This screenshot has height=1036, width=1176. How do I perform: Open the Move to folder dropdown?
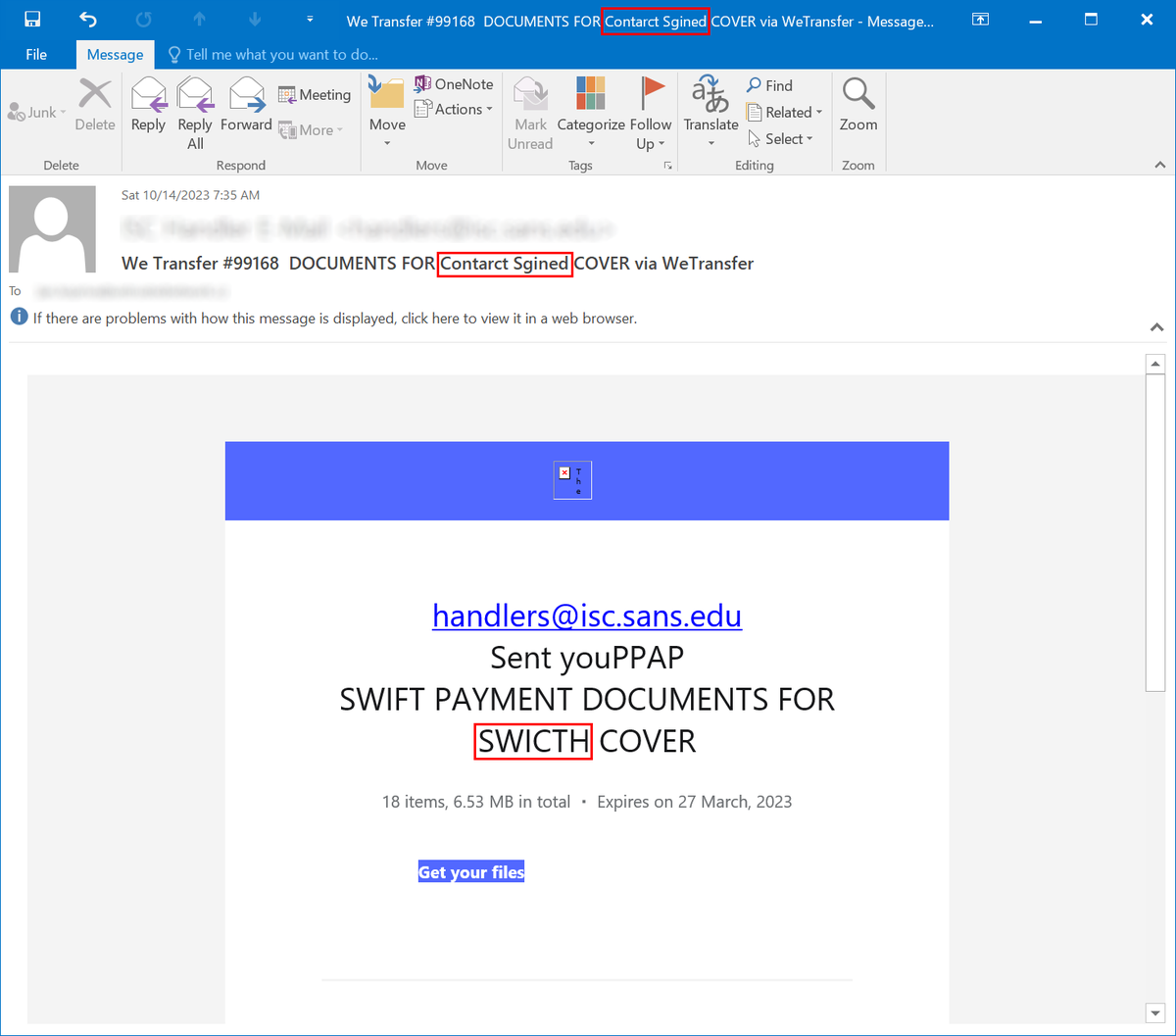(x=387, y=113)
